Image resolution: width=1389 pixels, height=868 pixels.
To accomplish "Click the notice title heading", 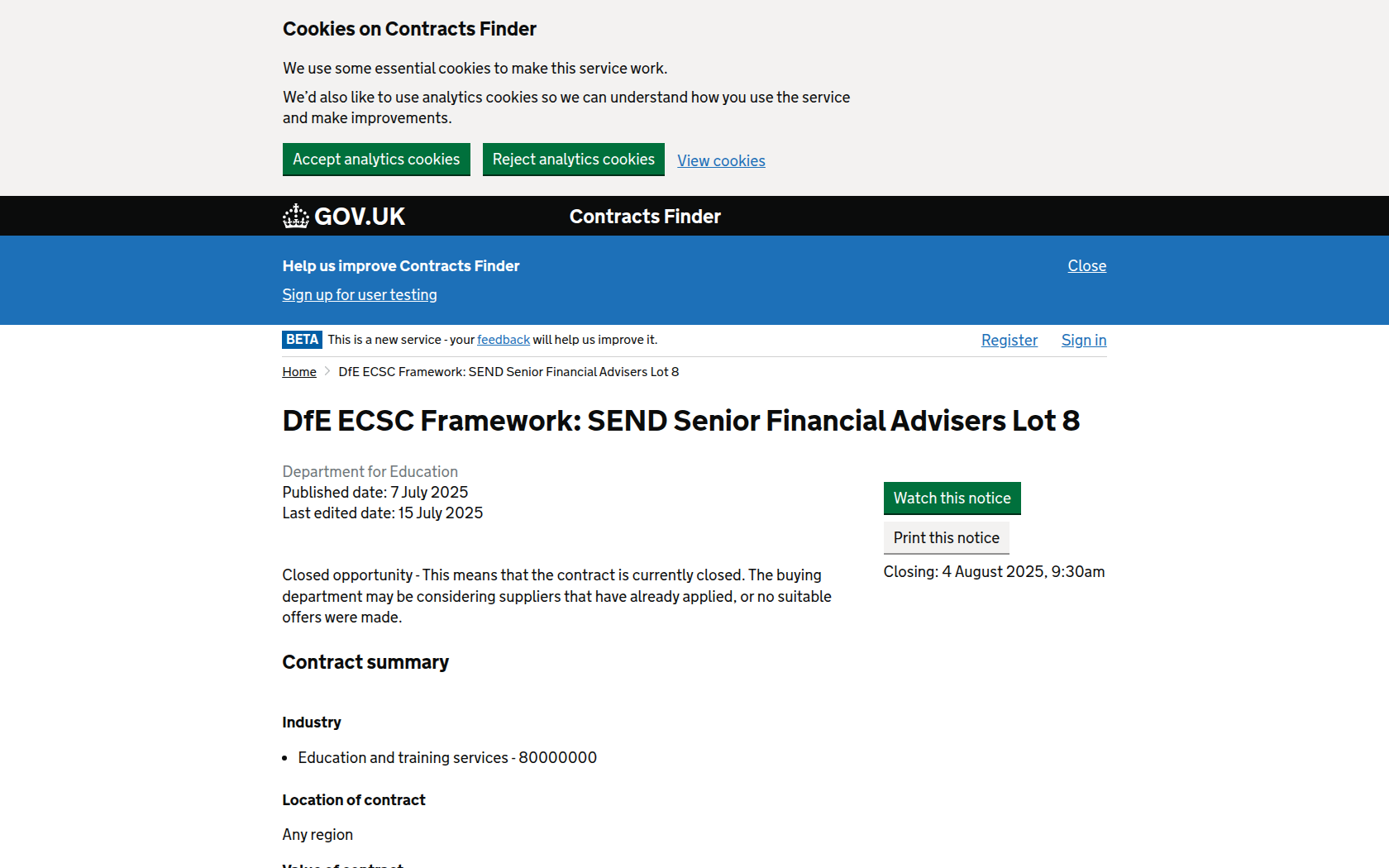I will (x=680, y=421).
